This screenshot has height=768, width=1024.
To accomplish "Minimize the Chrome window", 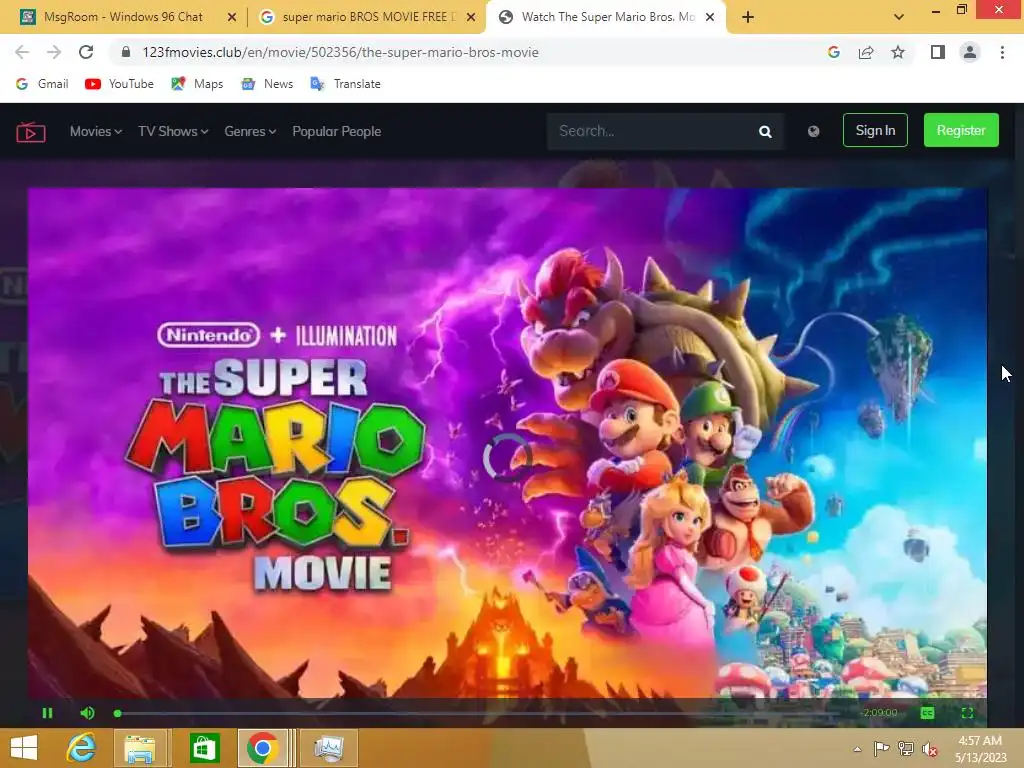I will pyautogui.click(x=936, y=10).
